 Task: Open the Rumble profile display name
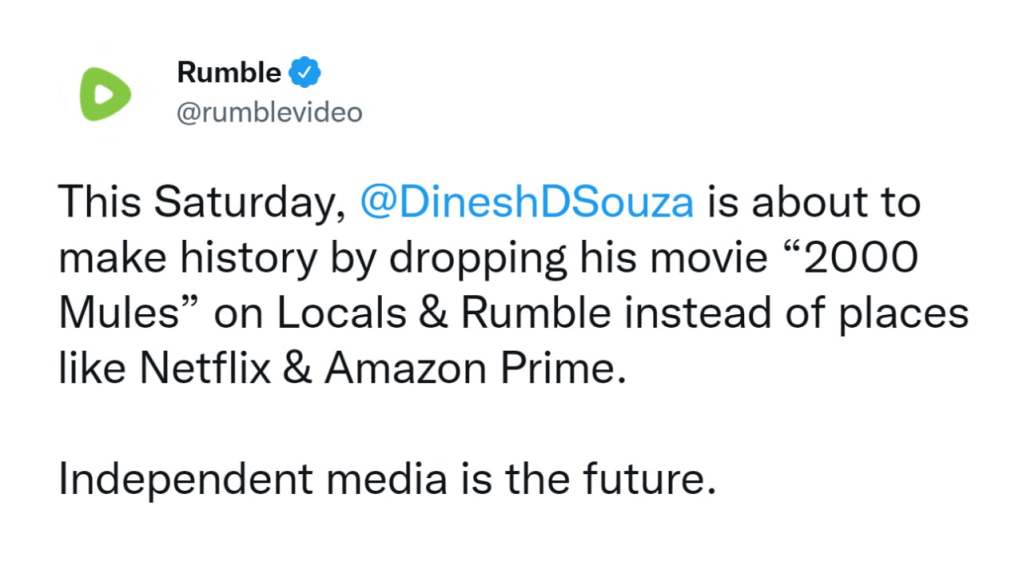pos(229,72)
